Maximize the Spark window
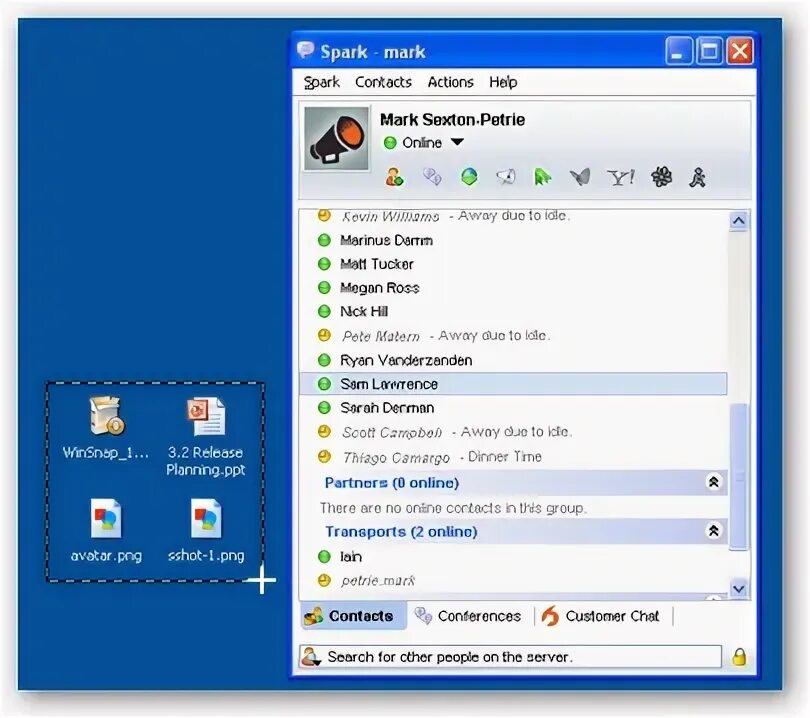The image size is (810, 718). click(709, 51)
